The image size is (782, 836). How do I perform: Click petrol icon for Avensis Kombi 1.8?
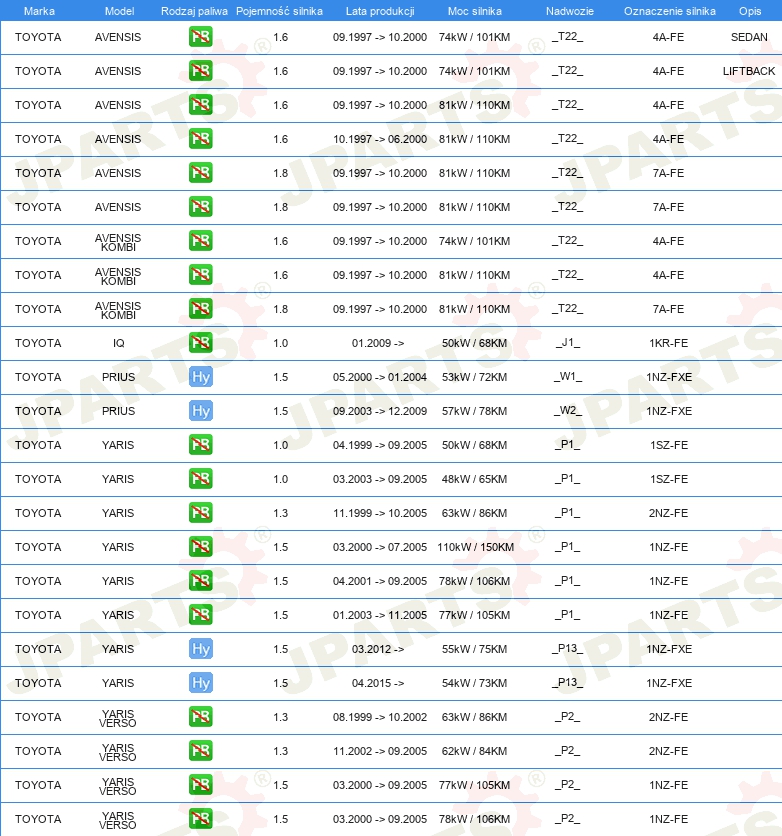coord(200,309)
